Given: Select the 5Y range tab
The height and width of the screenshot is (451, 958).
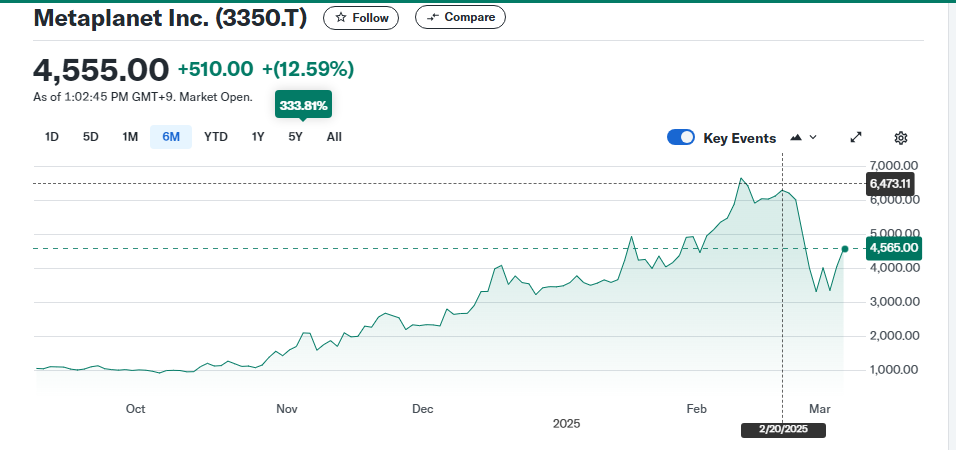Looking at the screenshot, I should [x=295, y=137].
